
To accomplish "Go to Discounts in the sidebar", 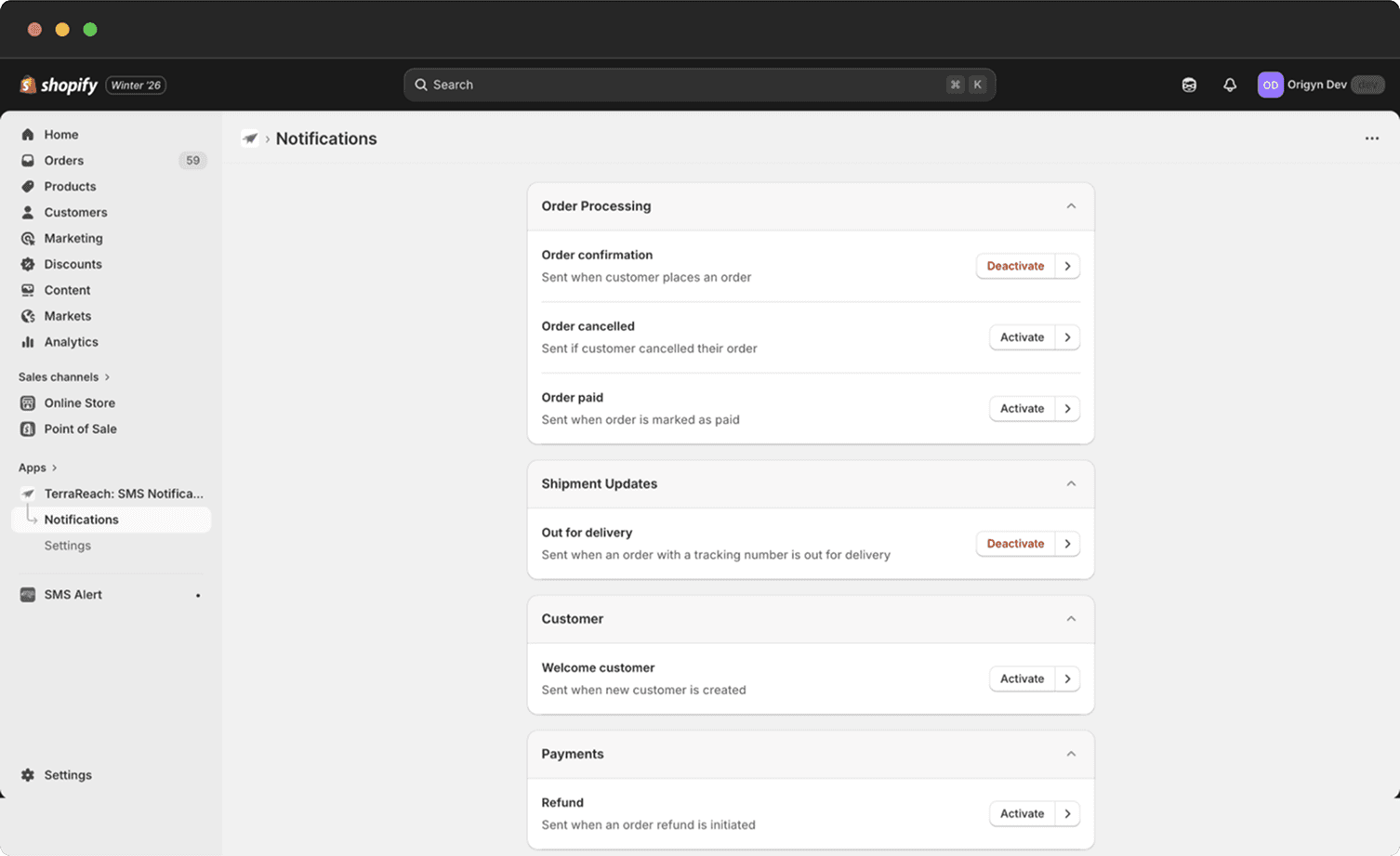I will coord(73,264).
